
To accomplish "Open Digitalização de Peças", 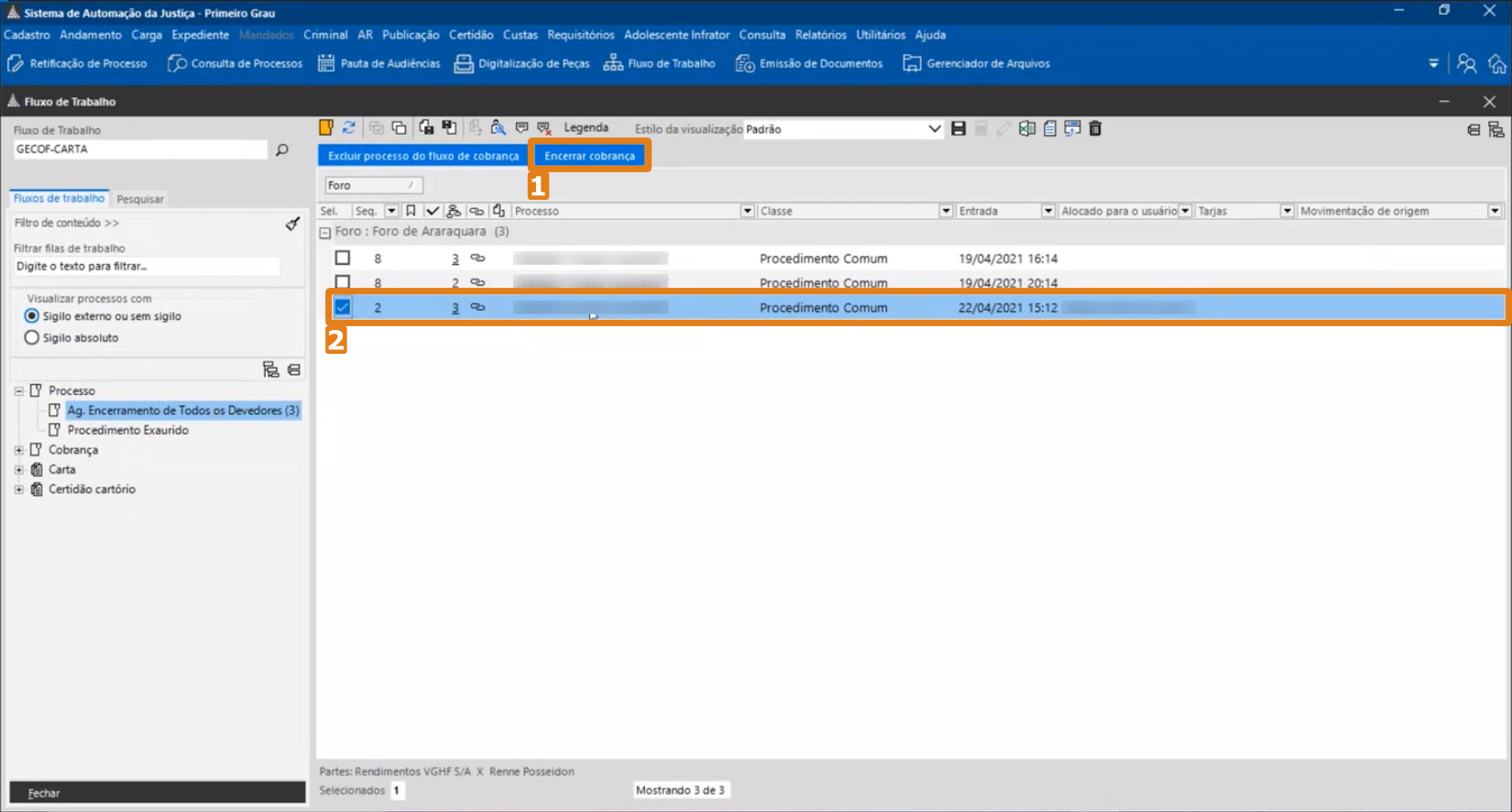I will (522, 63).
